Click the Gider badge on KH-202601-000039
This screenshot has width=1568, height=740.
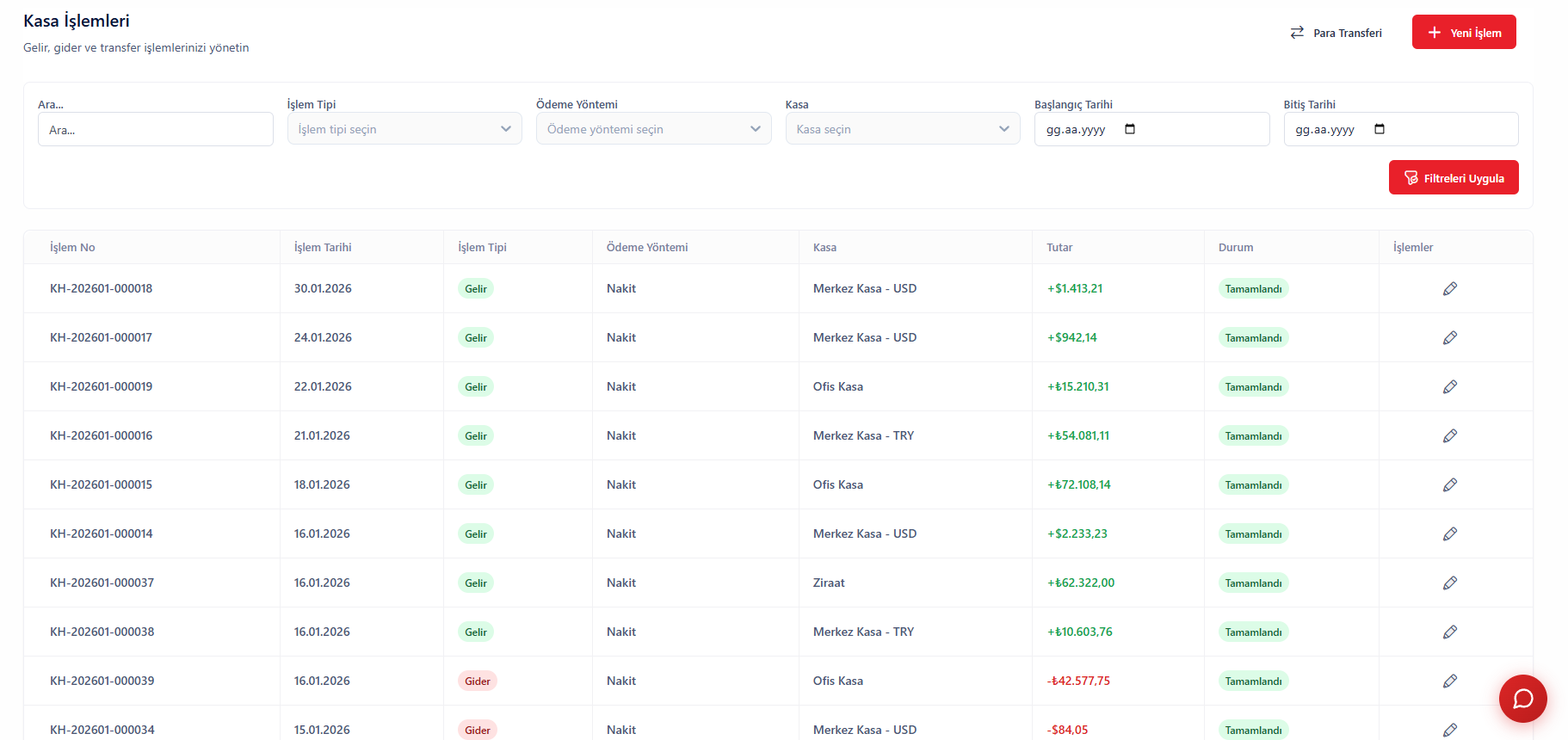coord(478,681)
